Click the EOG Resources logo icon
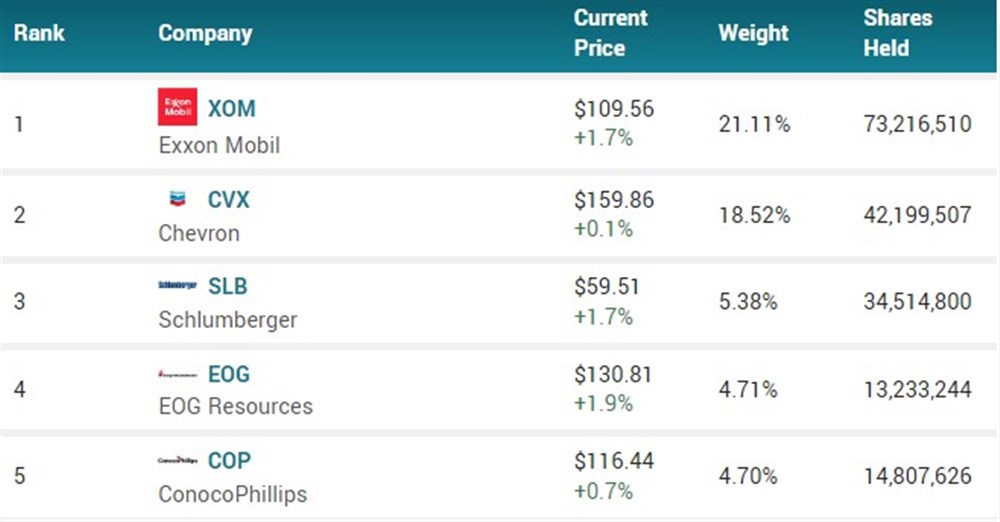 coord(178,375)
